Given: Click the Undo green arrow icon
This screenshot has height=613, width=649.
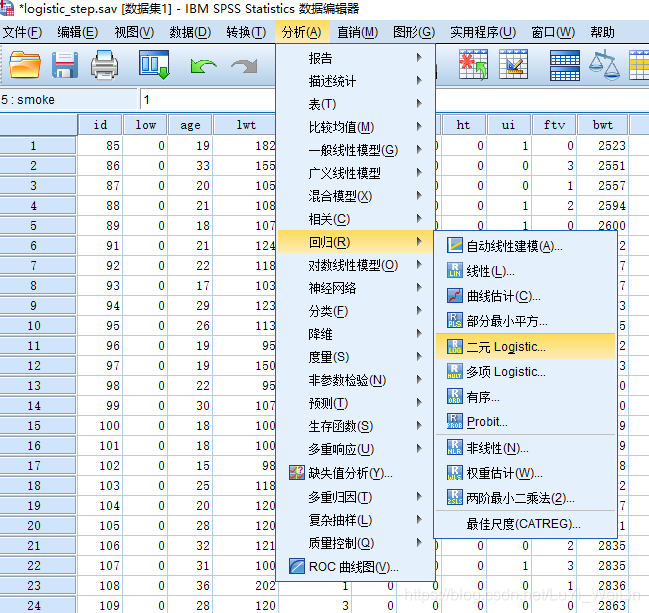Looking at the screenshot, I should tap(203, 66).
